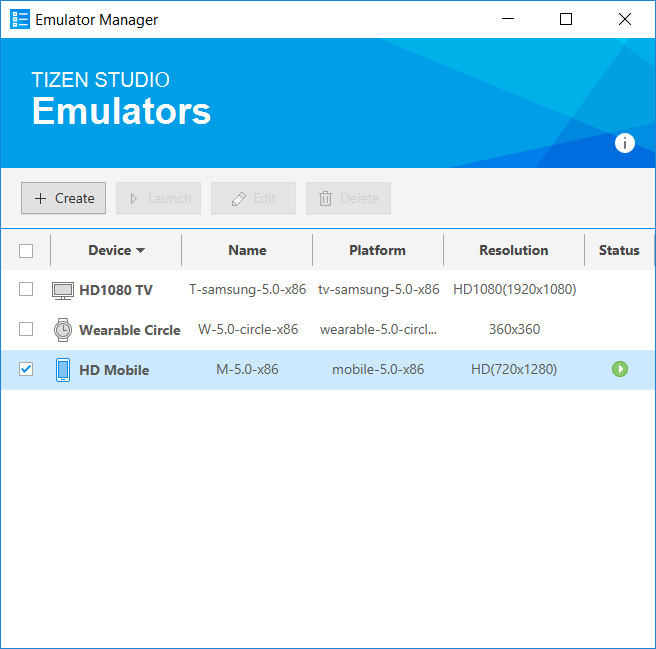Check the HD1080 TV row checkbox

click(x=26, y=290)
